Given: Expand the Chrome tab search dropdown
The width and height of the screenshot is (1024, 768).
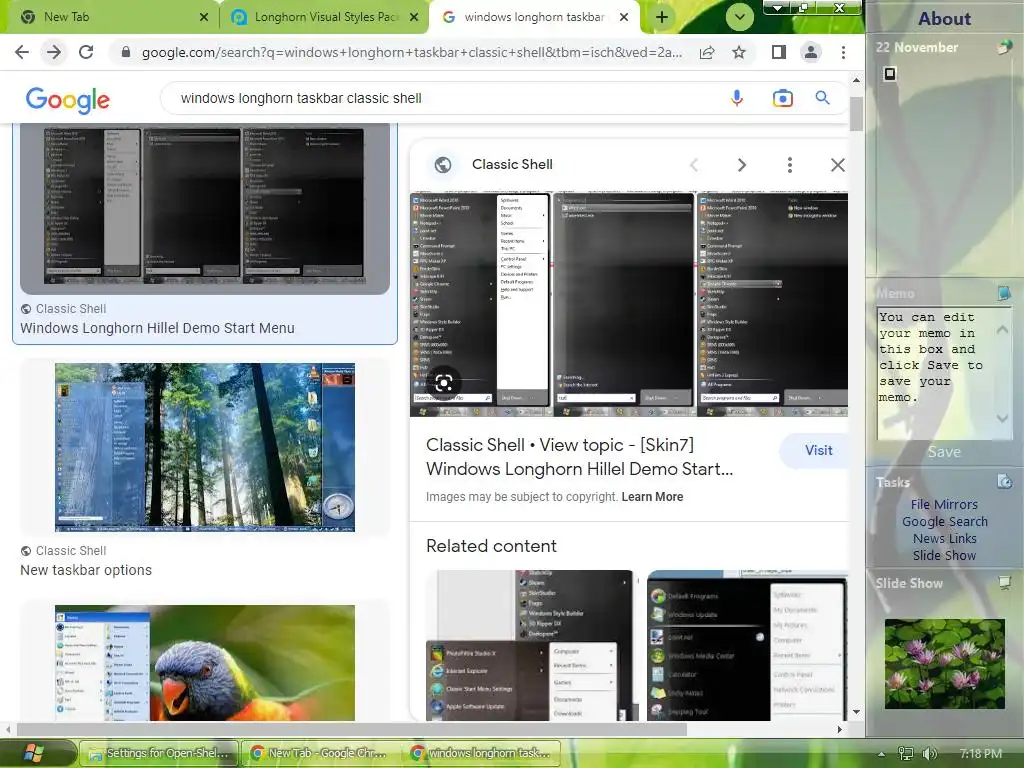Looking at the screenshot, I should tap(739, 17).
